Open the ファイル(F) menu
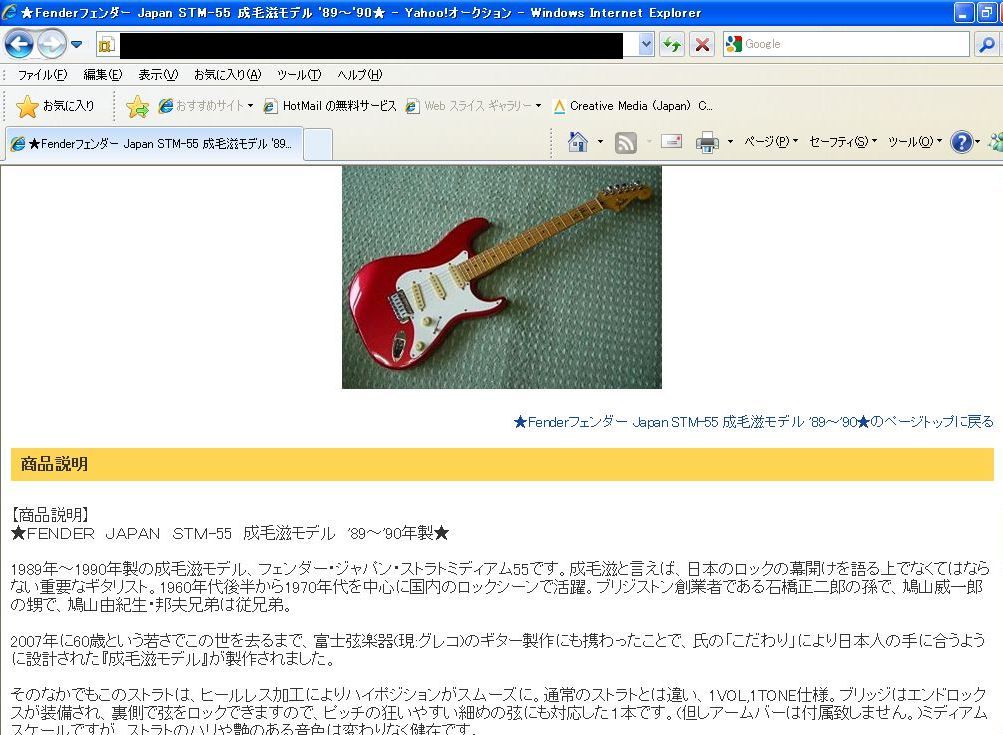This screenshot has height=735, width=1003. 42,75
